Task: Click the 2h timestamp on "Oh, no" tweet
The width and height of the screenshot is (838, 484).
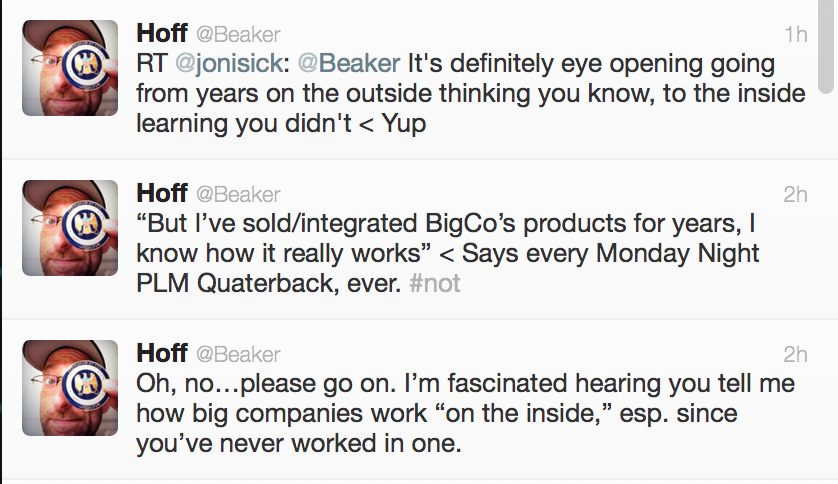Action: click(x=795, y=355)
